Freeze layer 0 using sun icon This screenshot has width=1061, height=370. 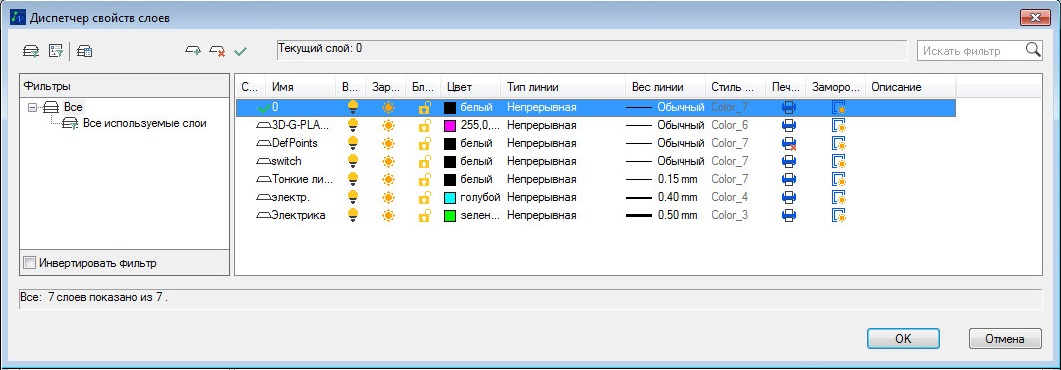pos(388,107)
